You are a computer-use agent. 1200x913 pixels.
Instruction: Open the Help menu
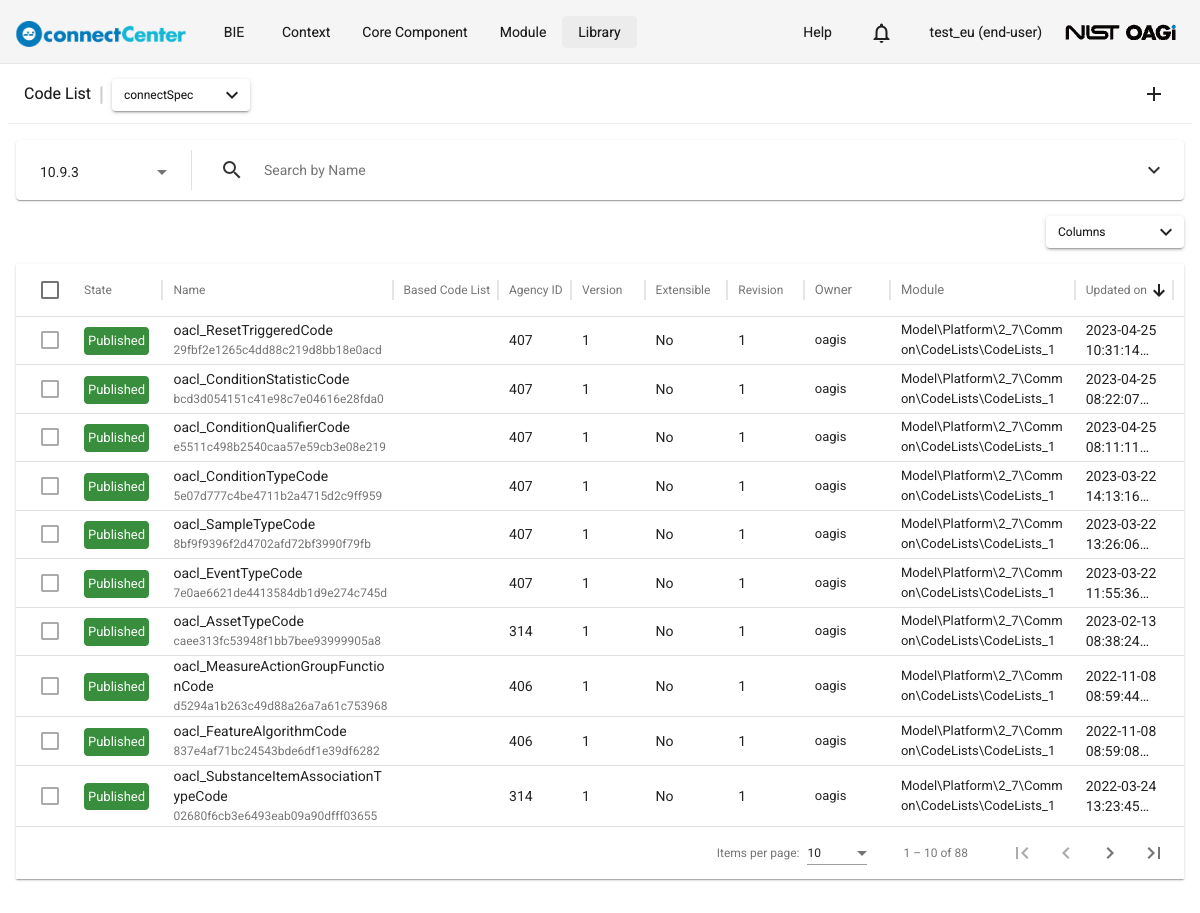coord(817,32)
